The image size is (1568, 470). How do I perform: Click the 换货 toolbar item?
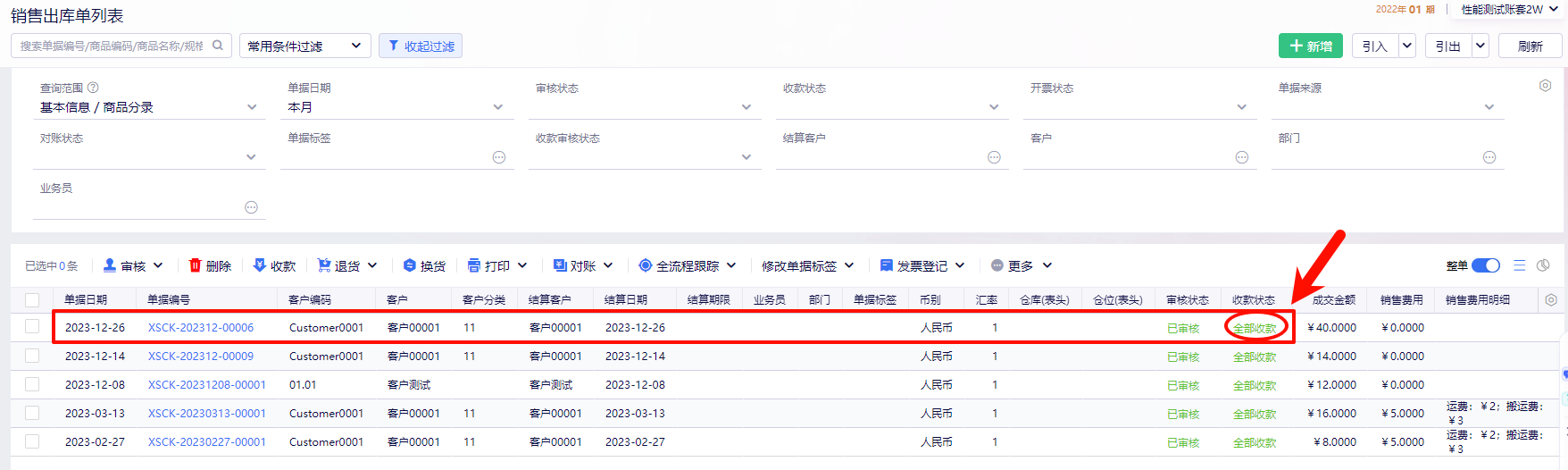424,265
